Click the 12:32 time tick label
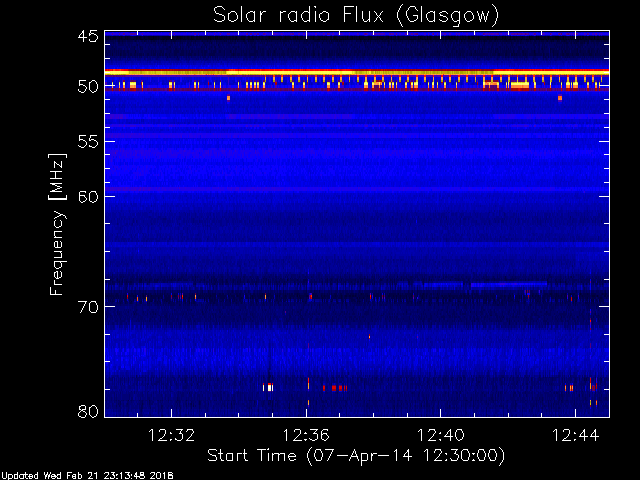This screenshot has height=480, width=640. [171, 435]
